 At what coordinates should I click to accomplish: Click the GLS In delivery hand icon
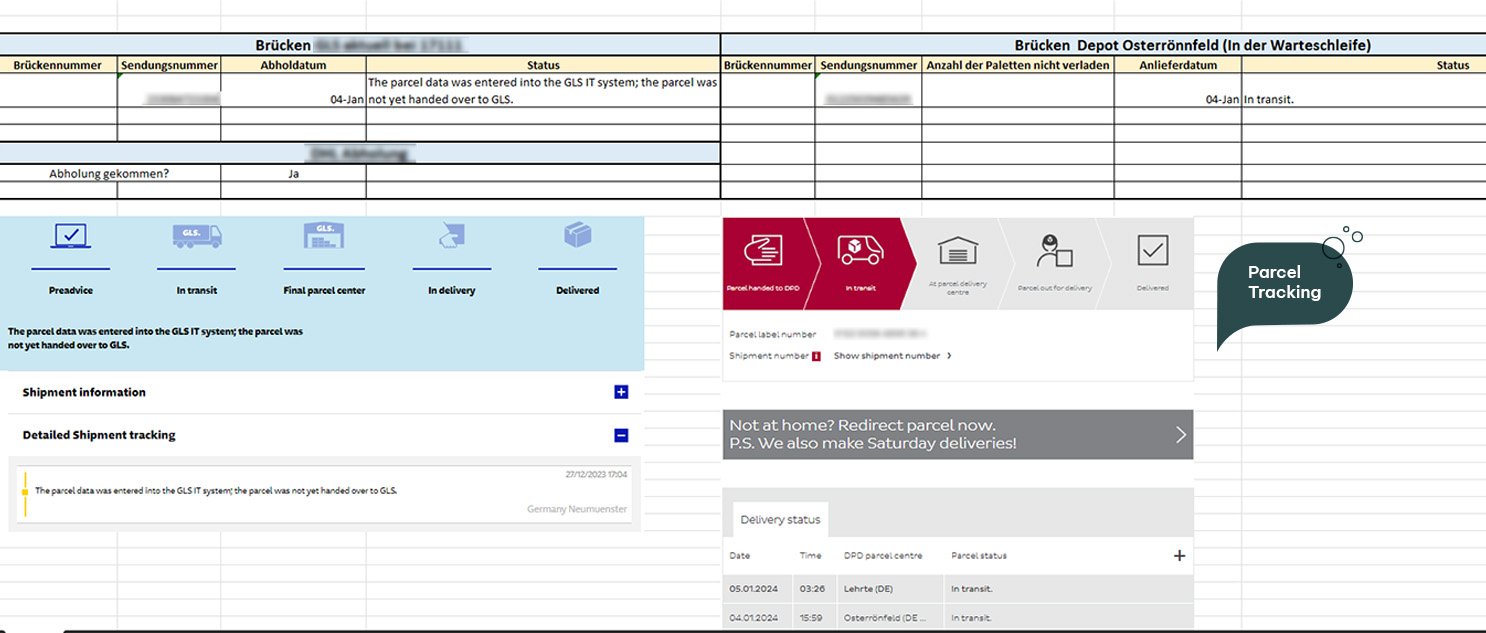point(451,236)
